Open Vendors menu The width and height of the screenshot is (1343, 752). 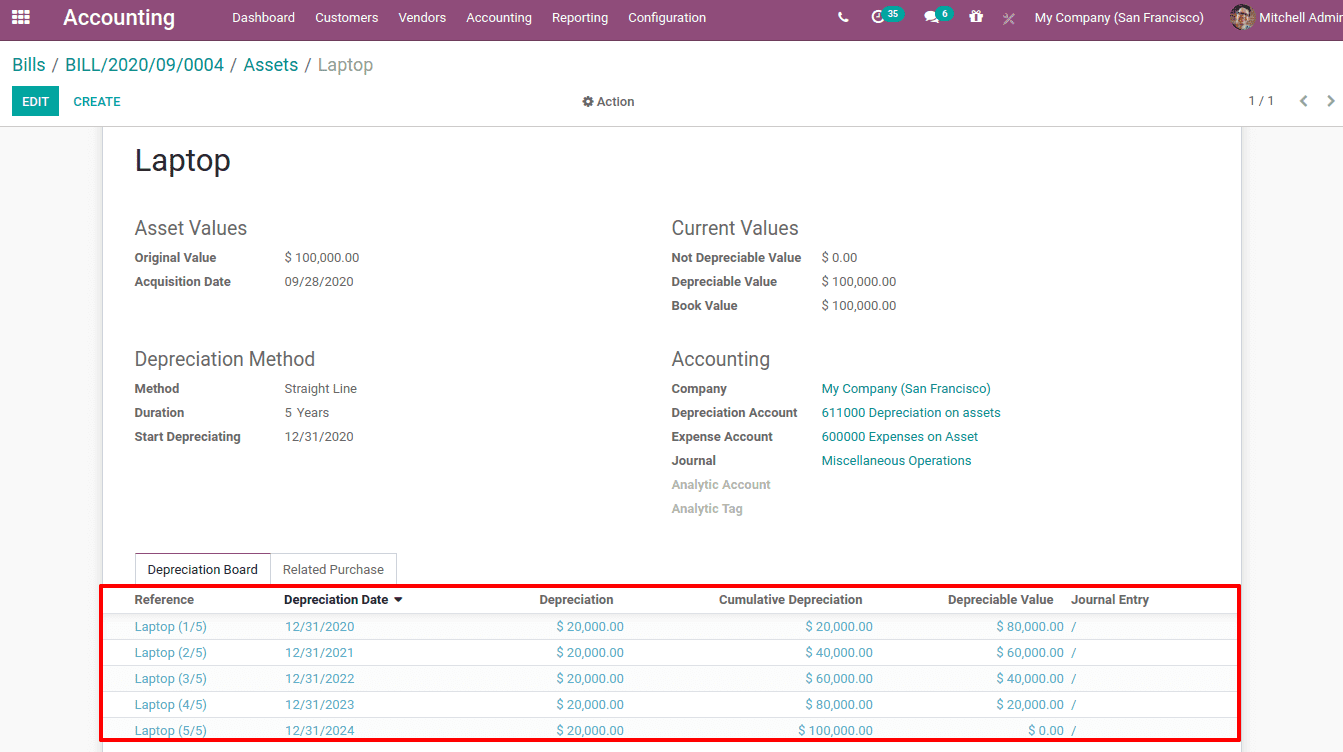coord(422,18)
